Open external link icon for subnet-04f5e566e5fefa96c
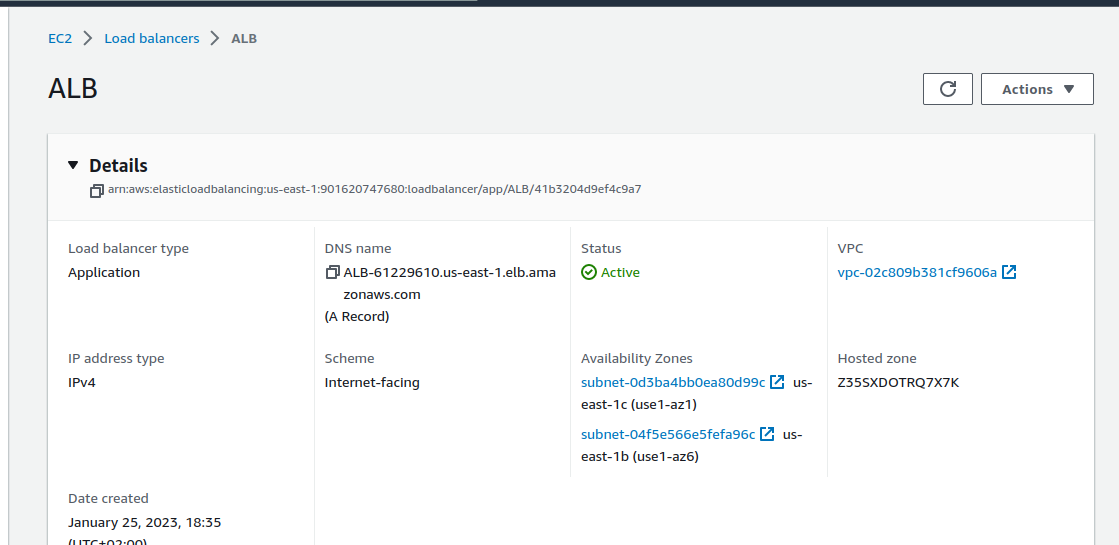Viewport: 1119px width, 545px height. 767,434
